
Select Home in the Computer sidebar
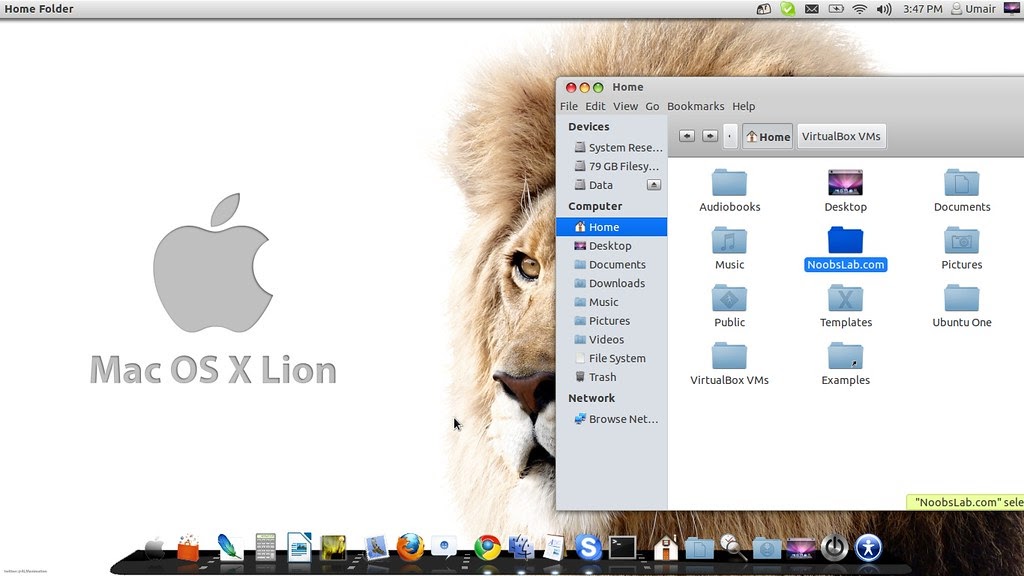[612, 227]
